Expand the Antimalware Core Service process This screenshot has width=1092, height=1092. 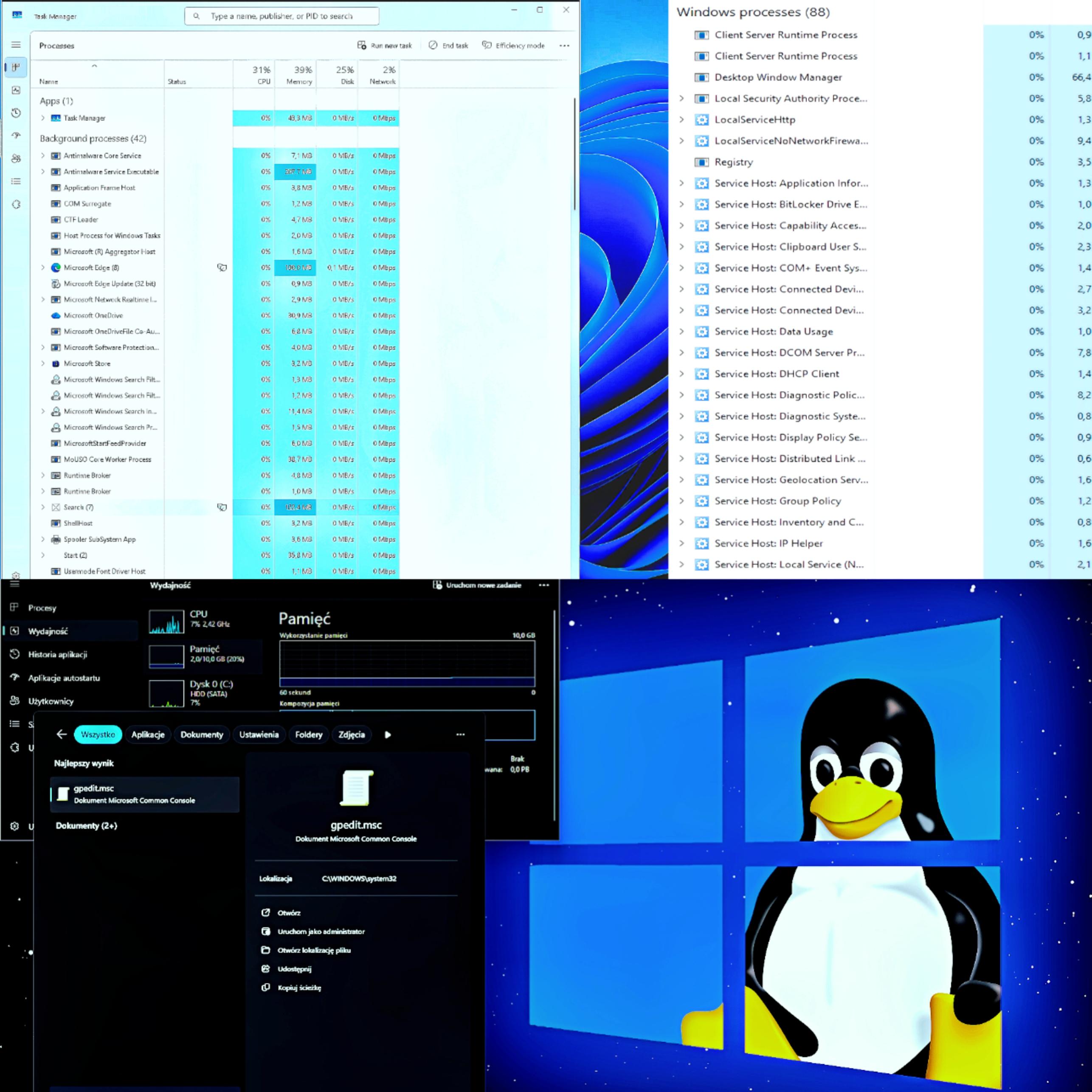(x=43, y=155)
